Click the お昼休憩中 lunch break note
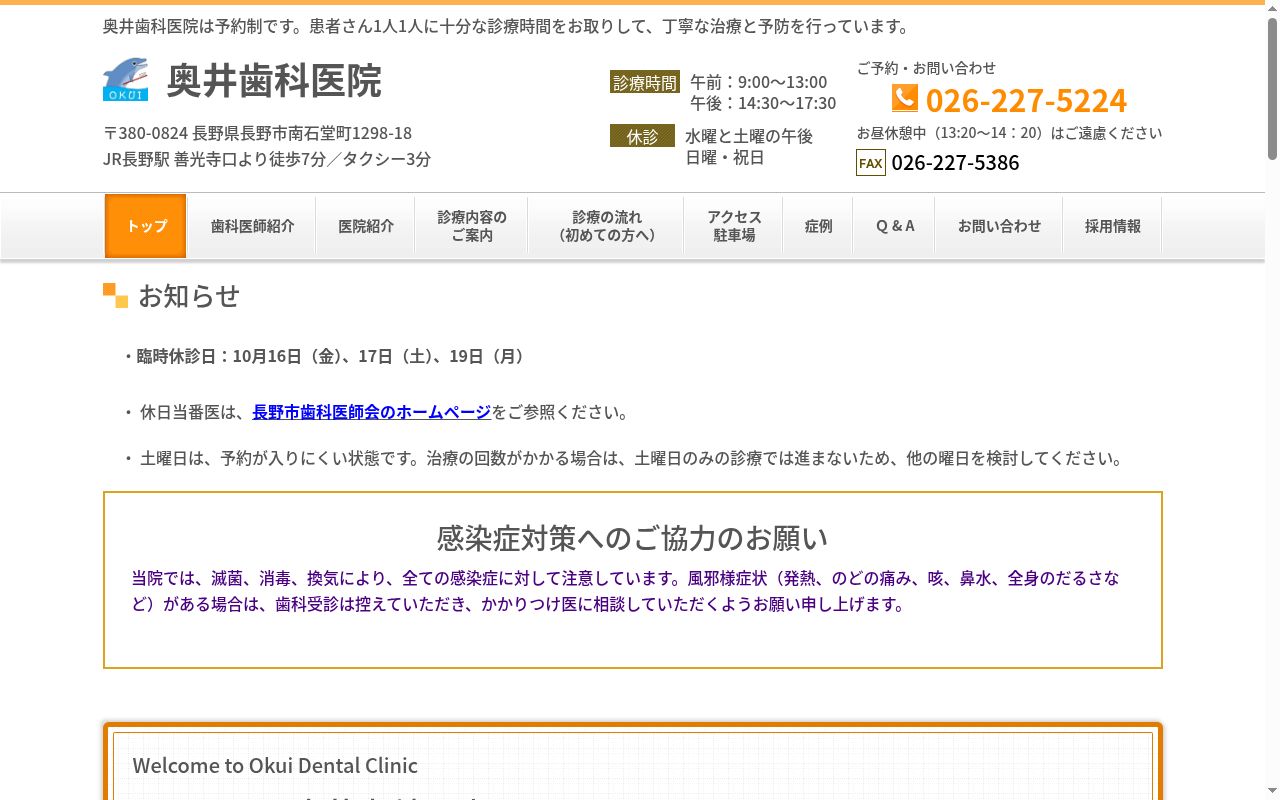This screenshot has width=1280, height=800. click(1009, 133)
